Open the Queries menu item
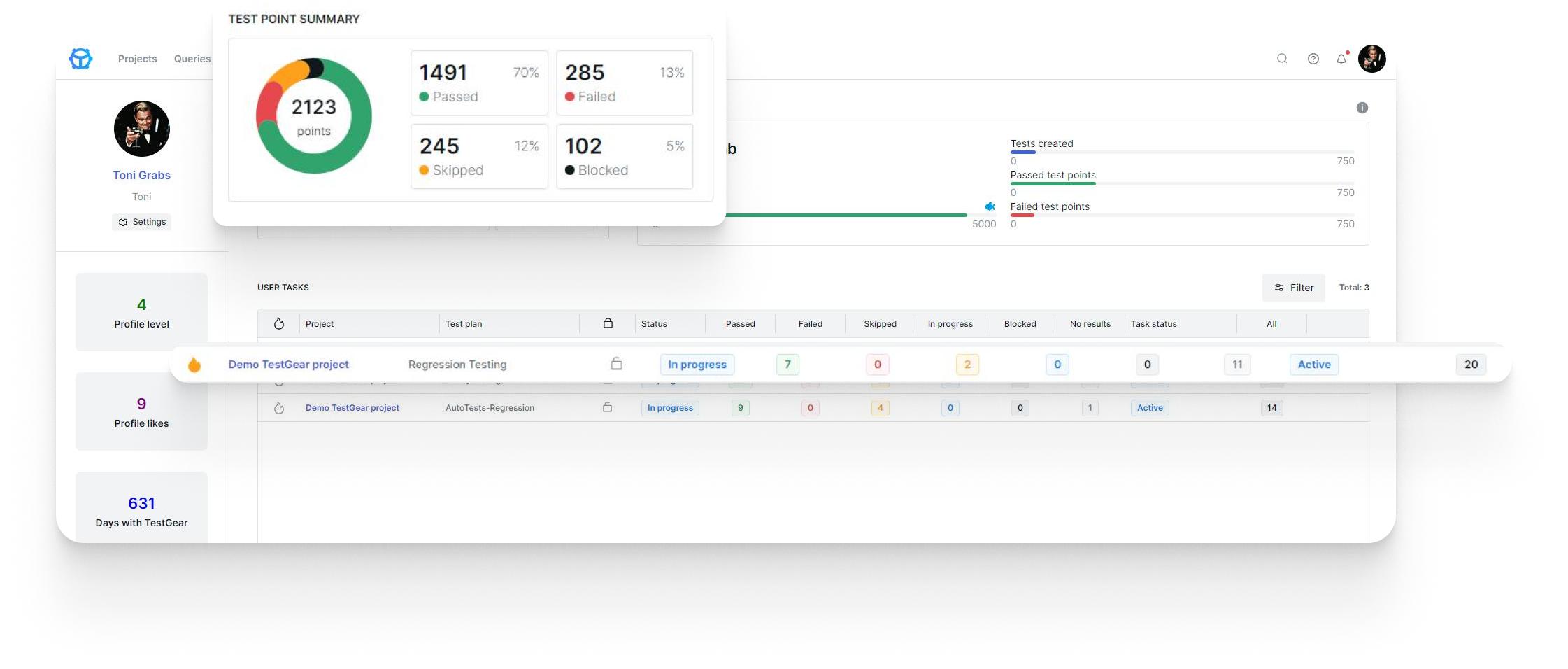The height and width of the screenshot is (669, 1568). (192, 59)
